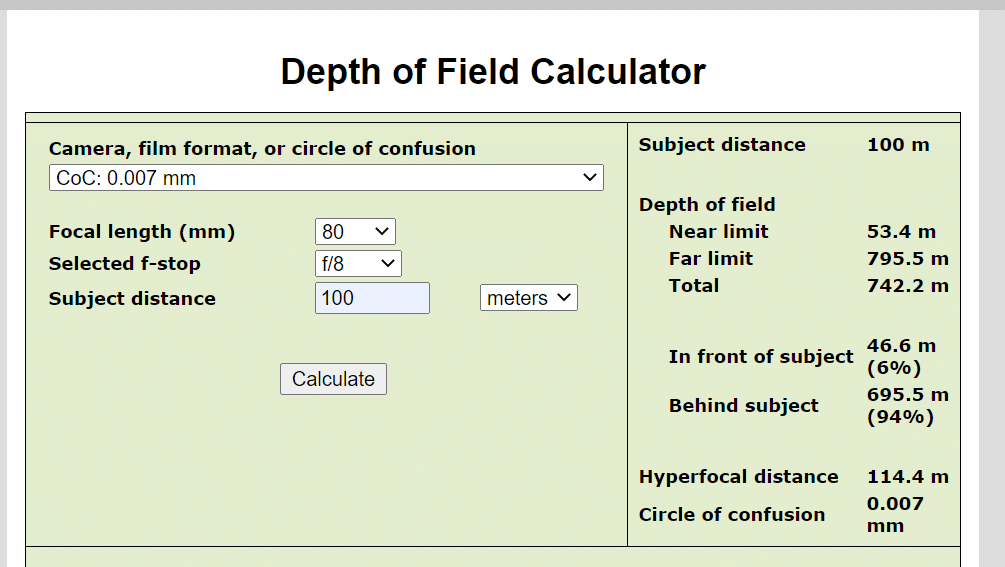Click the Depth of field results heading

(707, 204)
